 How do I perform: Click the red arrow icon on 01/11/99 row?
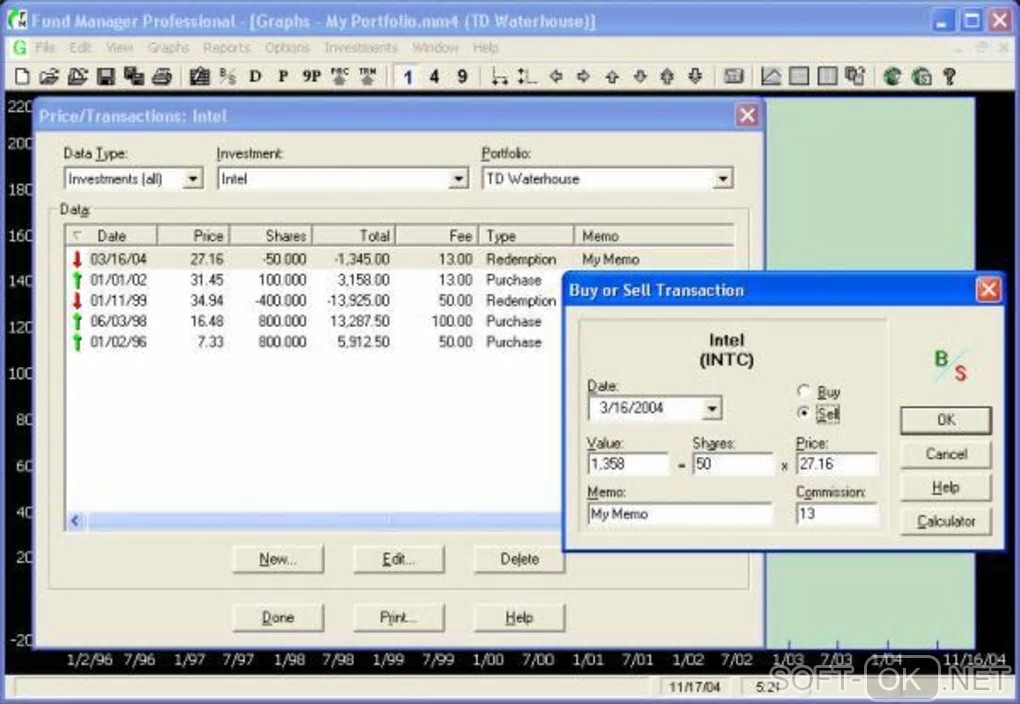point(77,301)
